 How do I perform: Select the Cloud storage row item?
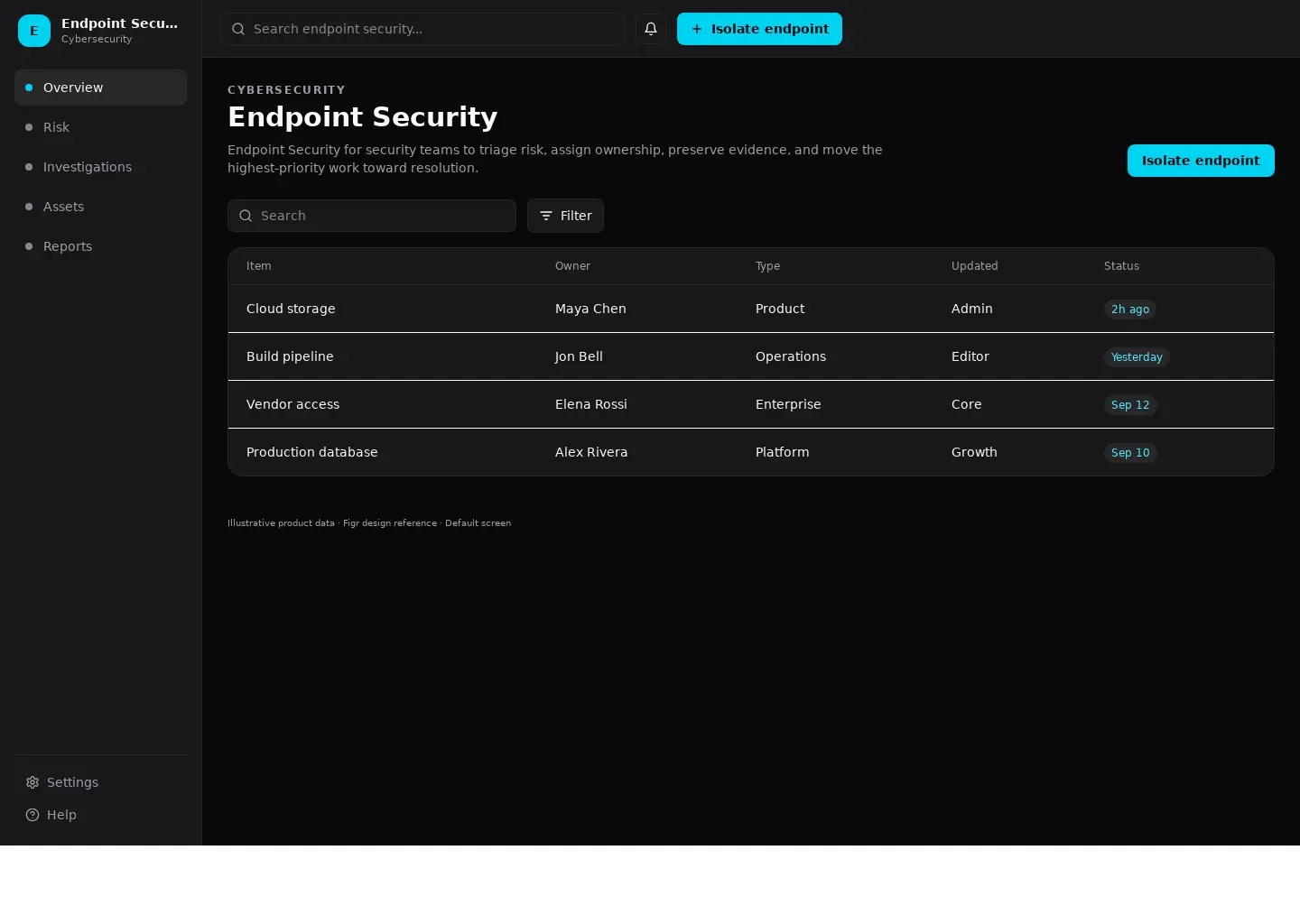(291, 309)
